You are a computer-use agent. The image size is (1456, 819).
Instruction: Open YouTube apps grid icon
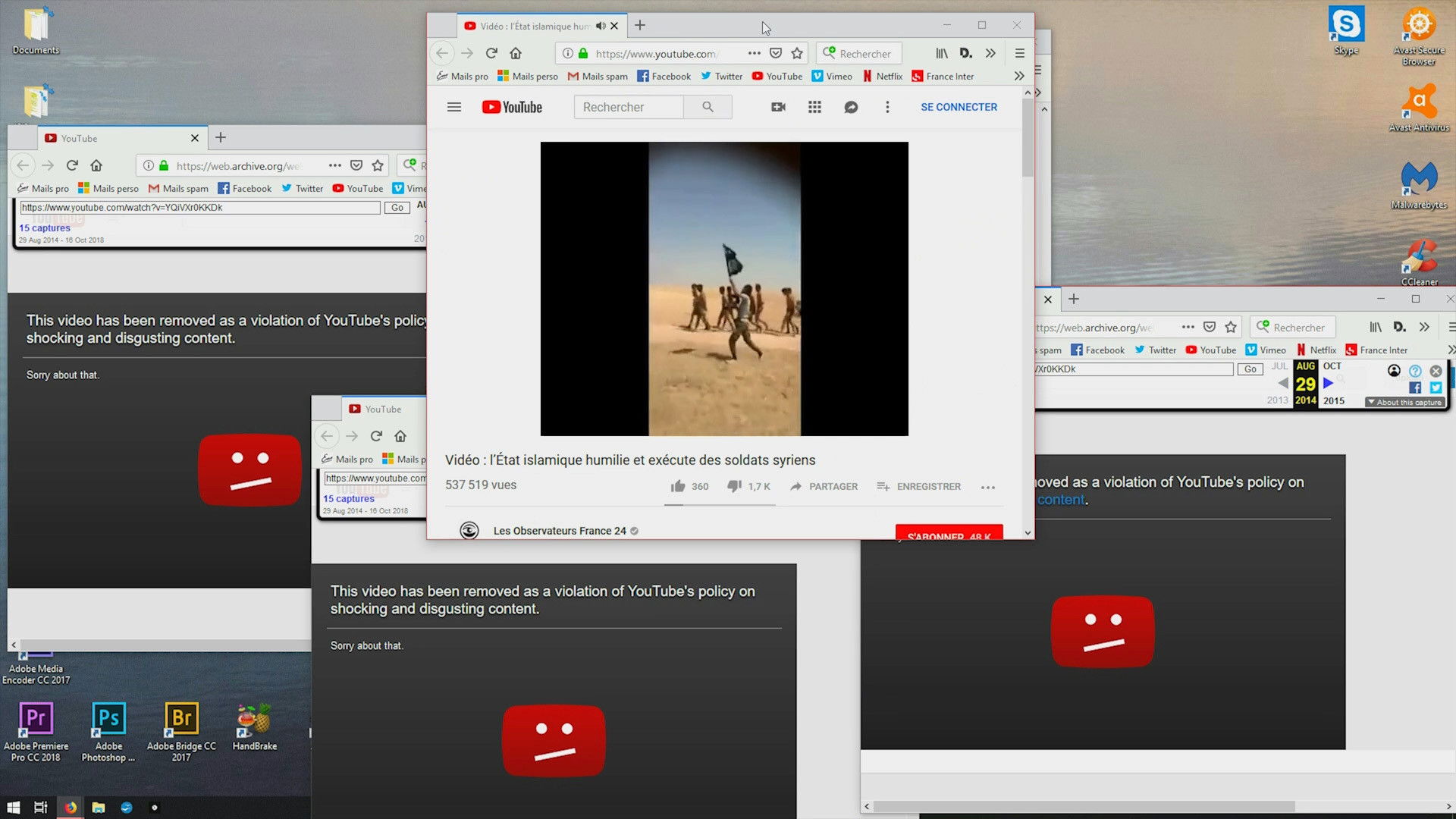click(x=814, y=107)
